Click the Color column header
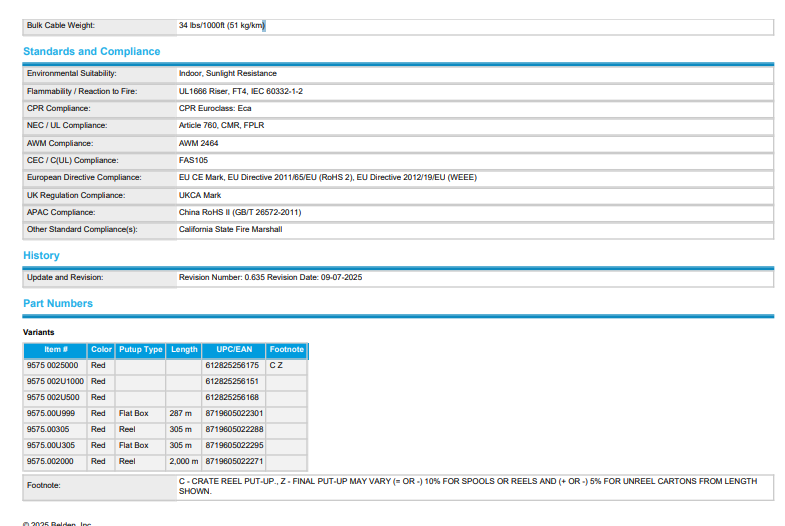The height and width of the screenshot is (526, 785). pyautogui.click(x=101, y=350)
